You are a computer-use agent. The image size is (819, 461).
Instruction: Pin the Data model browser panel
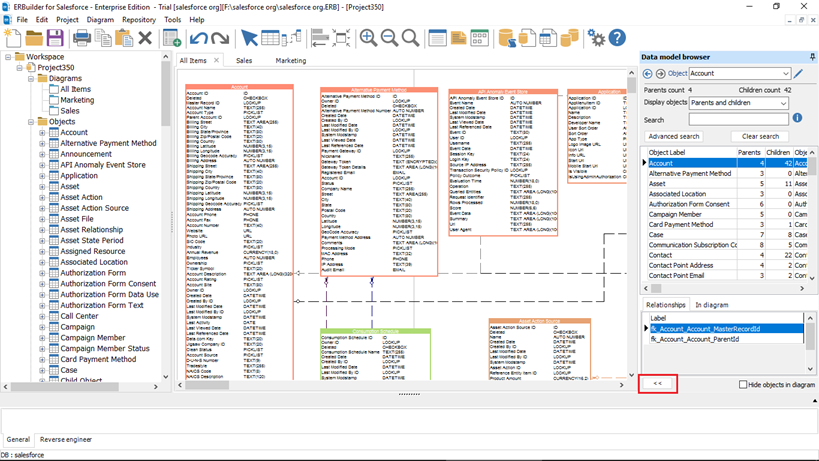pyautogui.click(x=812, y=58)
